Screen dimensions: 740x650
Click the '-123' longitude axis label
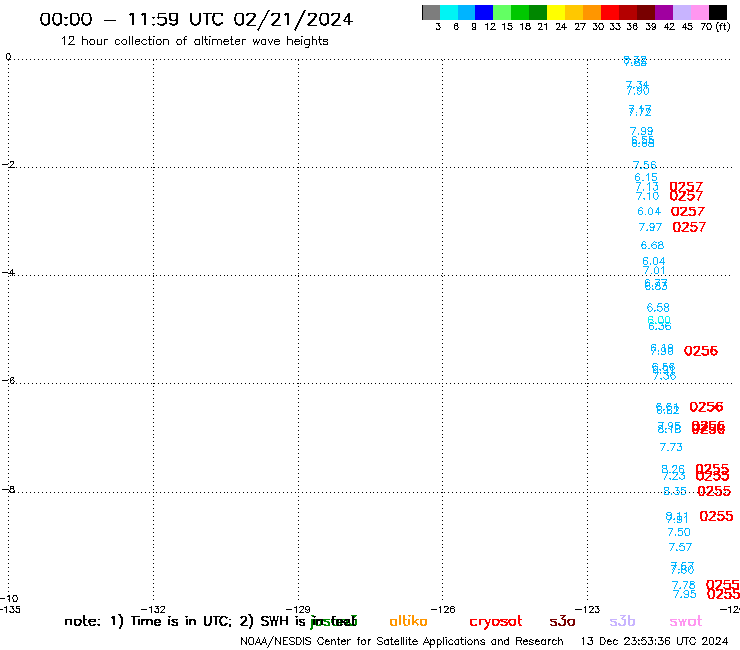click(588, 609)
